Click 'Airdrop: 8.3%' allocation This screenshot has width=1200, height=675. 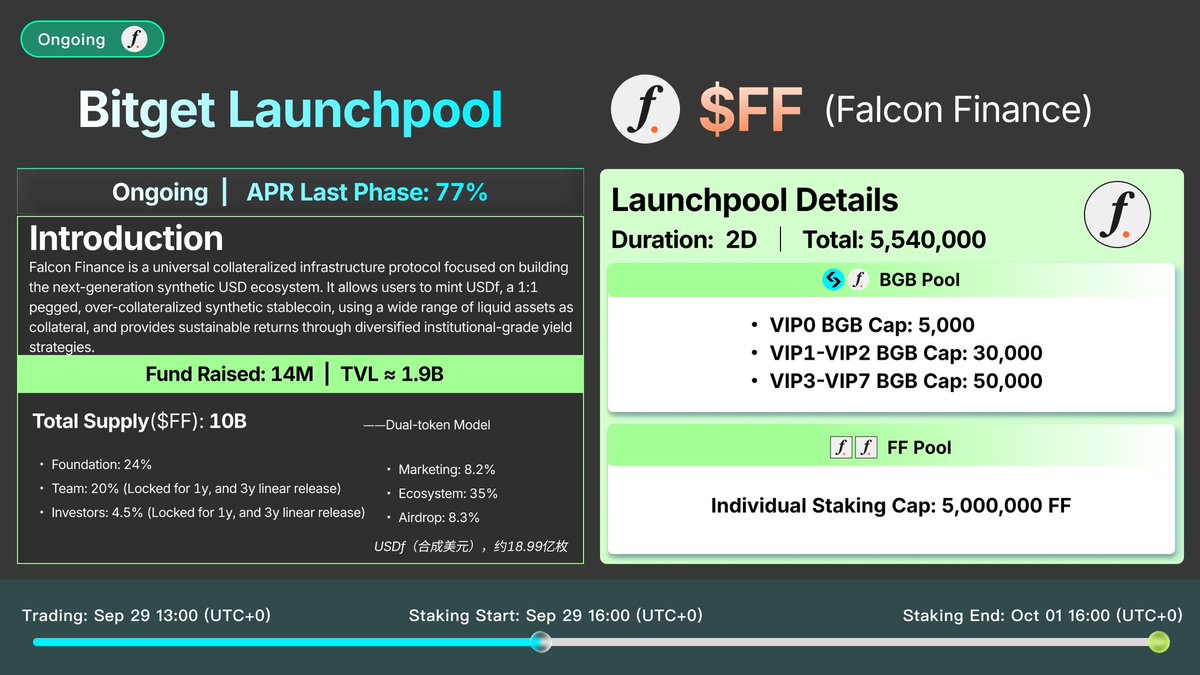438,517
